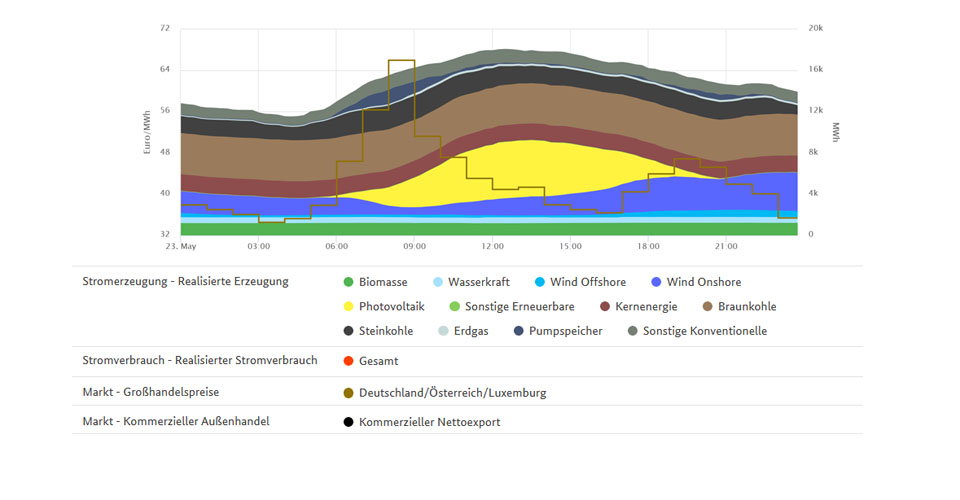Click the yellow Photovoltaik color dot
This screenshot has height=500, width=960.
(348, 307)
